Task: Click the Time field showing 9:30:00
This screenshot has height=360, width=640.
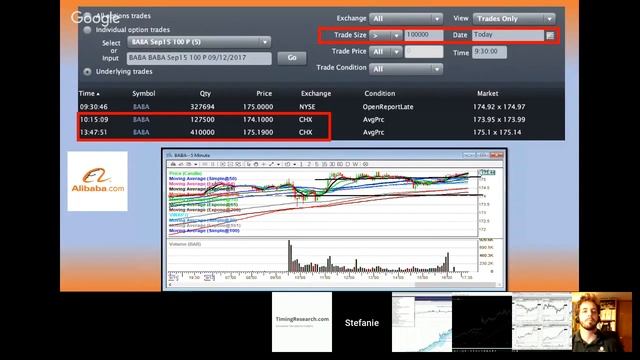Action: pyautogui.click(x=489, y=52)
